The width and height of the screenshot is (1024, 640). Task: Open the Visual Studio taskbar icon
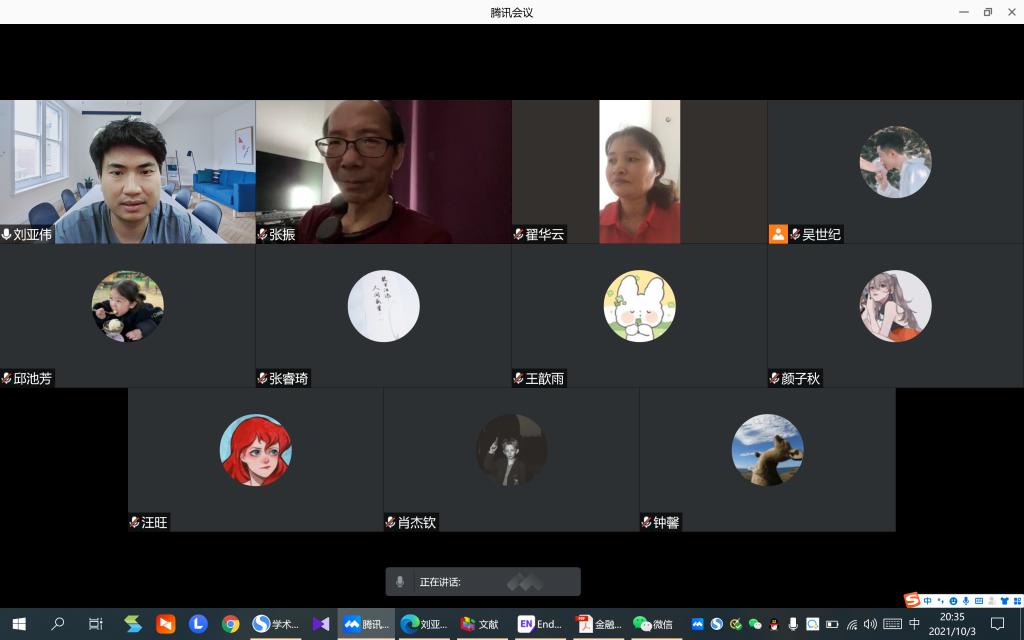point(320,624)
